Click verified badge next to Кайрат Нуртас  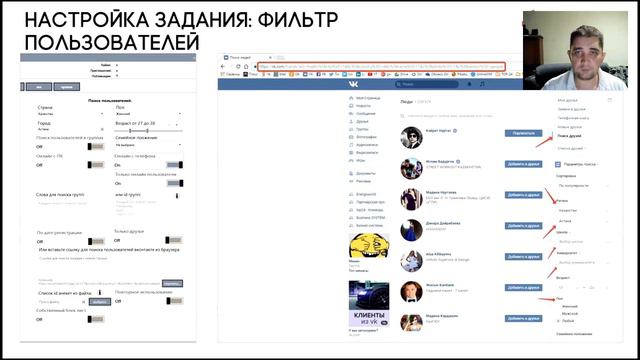tap(455, 131)
